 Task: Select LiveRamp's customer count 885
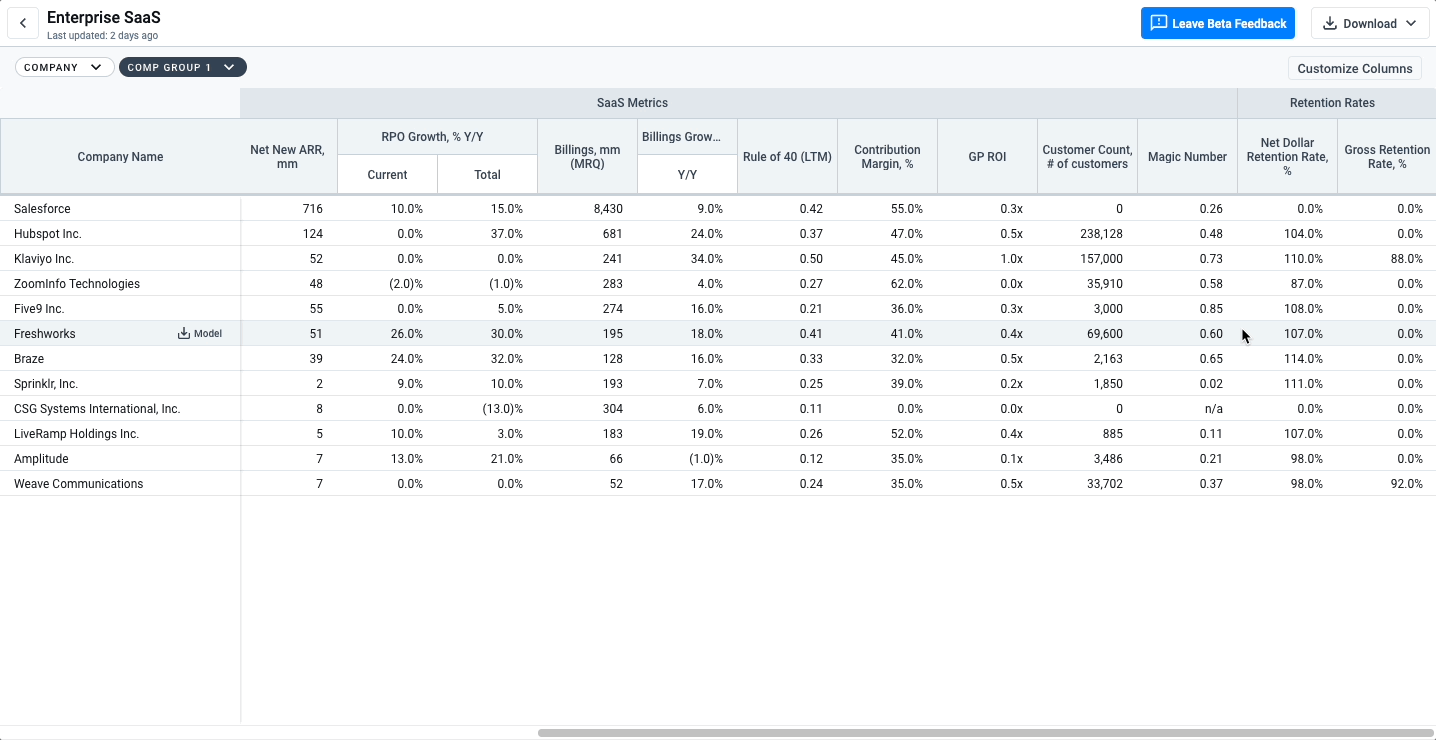point(1112,434)
